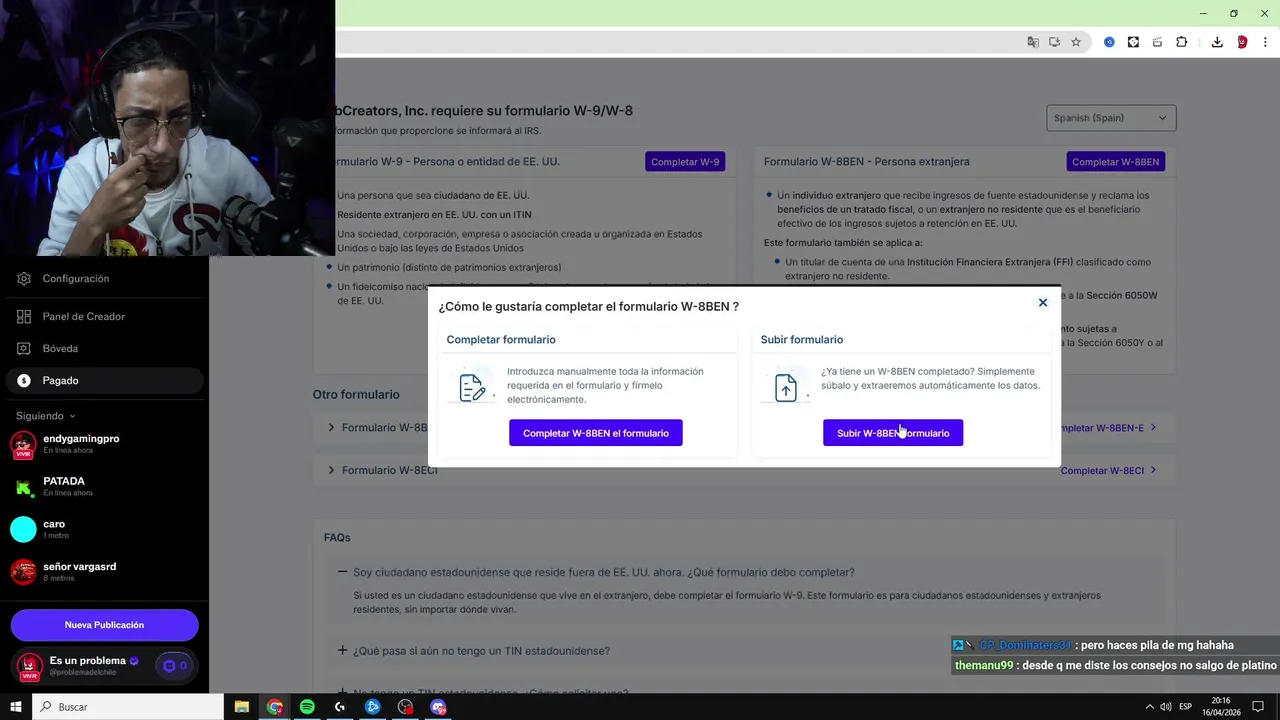Screen dimensions: 1280x720
Task: Click Subir W-8BEN formulario button
Action: point(893,433)
